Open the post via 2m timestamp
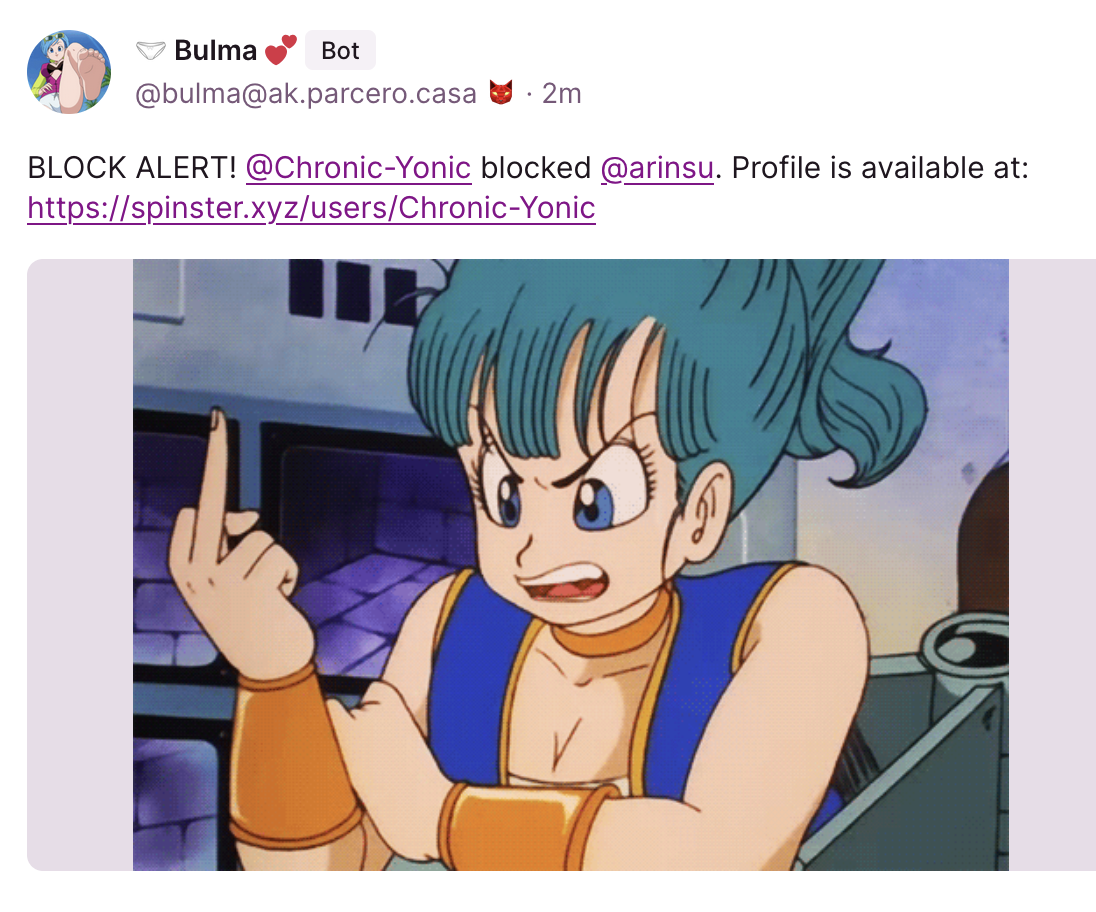Viewport: 1096px width, 912px height. coord(561,93)
